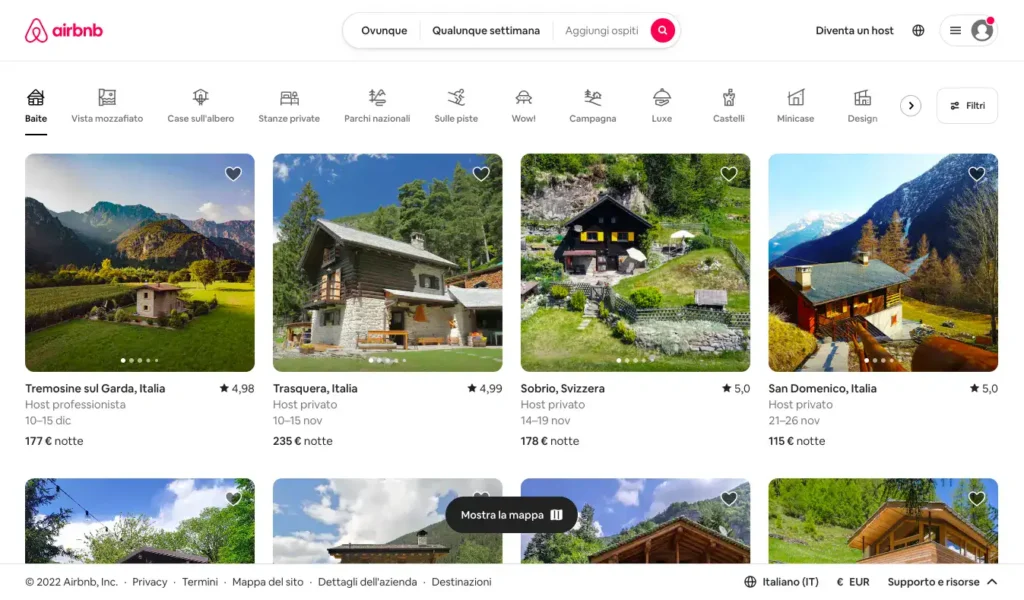1024x600 pixels.
Task: Select the Parchi nazionali category
Action: 377,106
